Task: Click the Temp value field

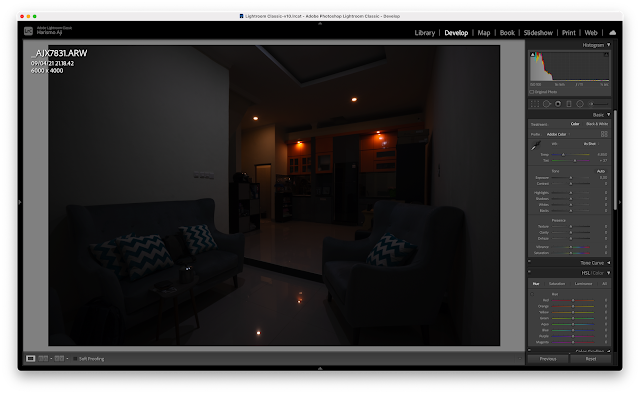Action: [602, 155]
